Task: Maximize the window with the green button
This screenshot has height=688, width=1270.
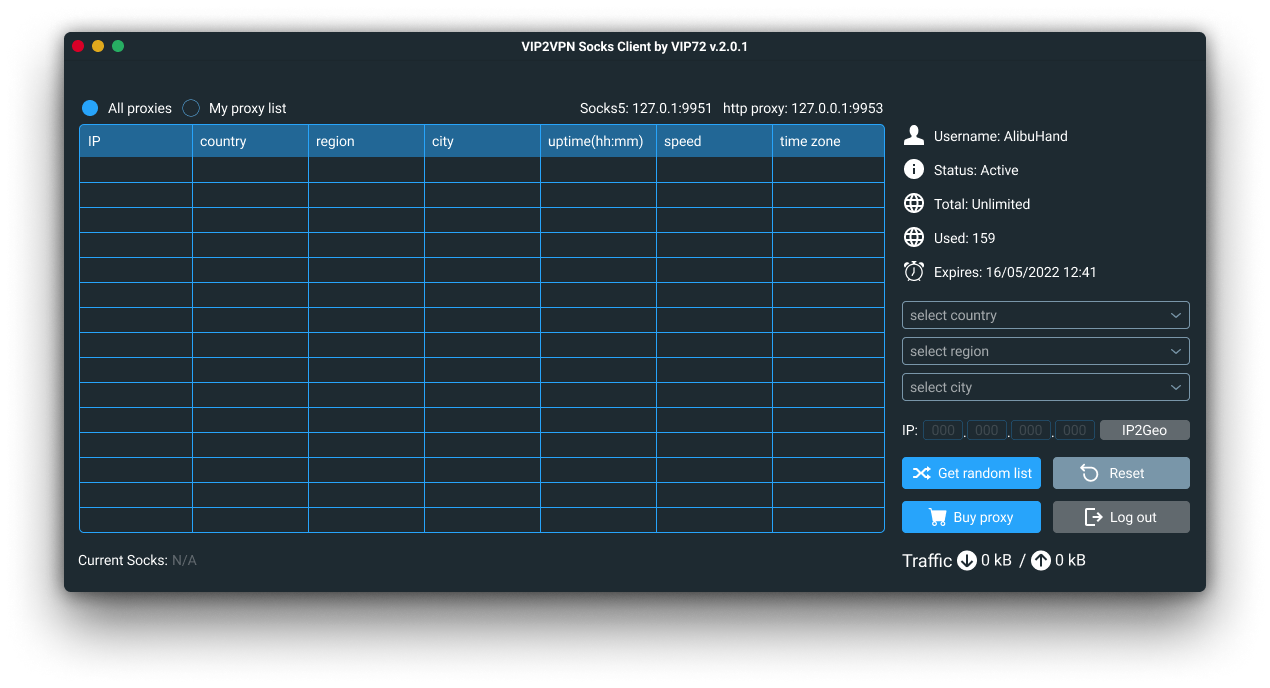Action: 118,46
